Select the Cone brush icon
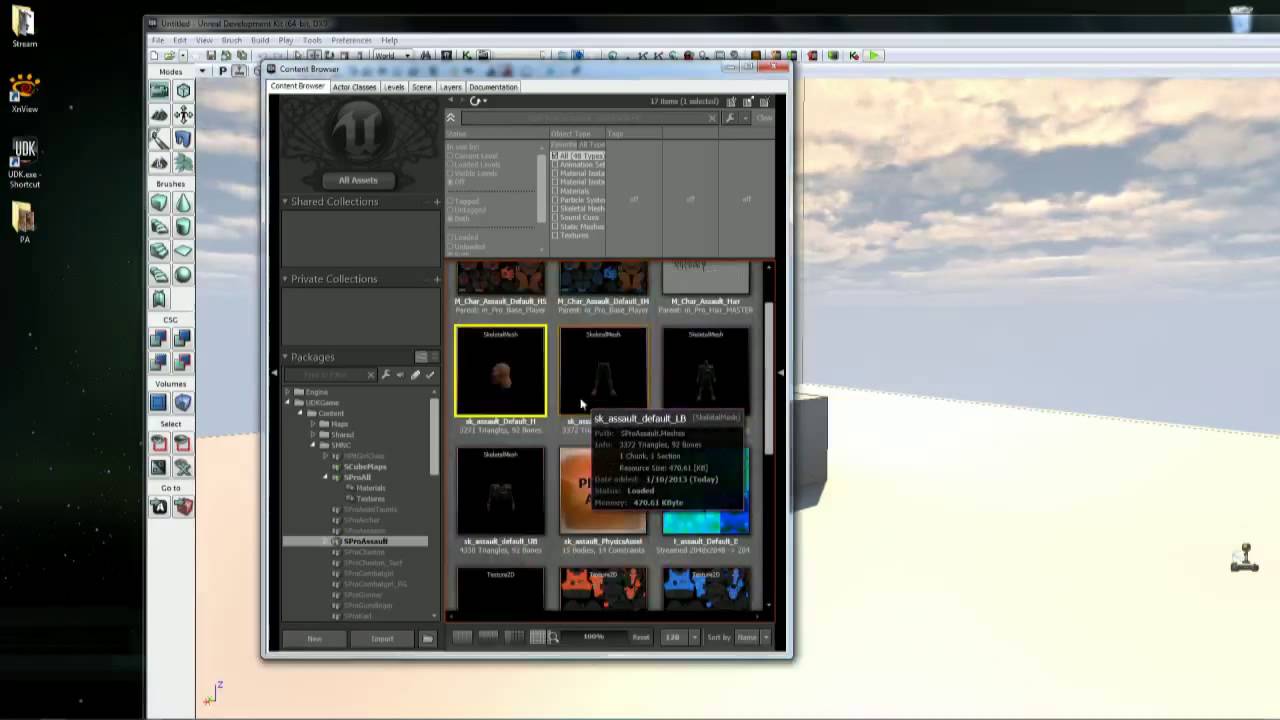 (184, 203)
